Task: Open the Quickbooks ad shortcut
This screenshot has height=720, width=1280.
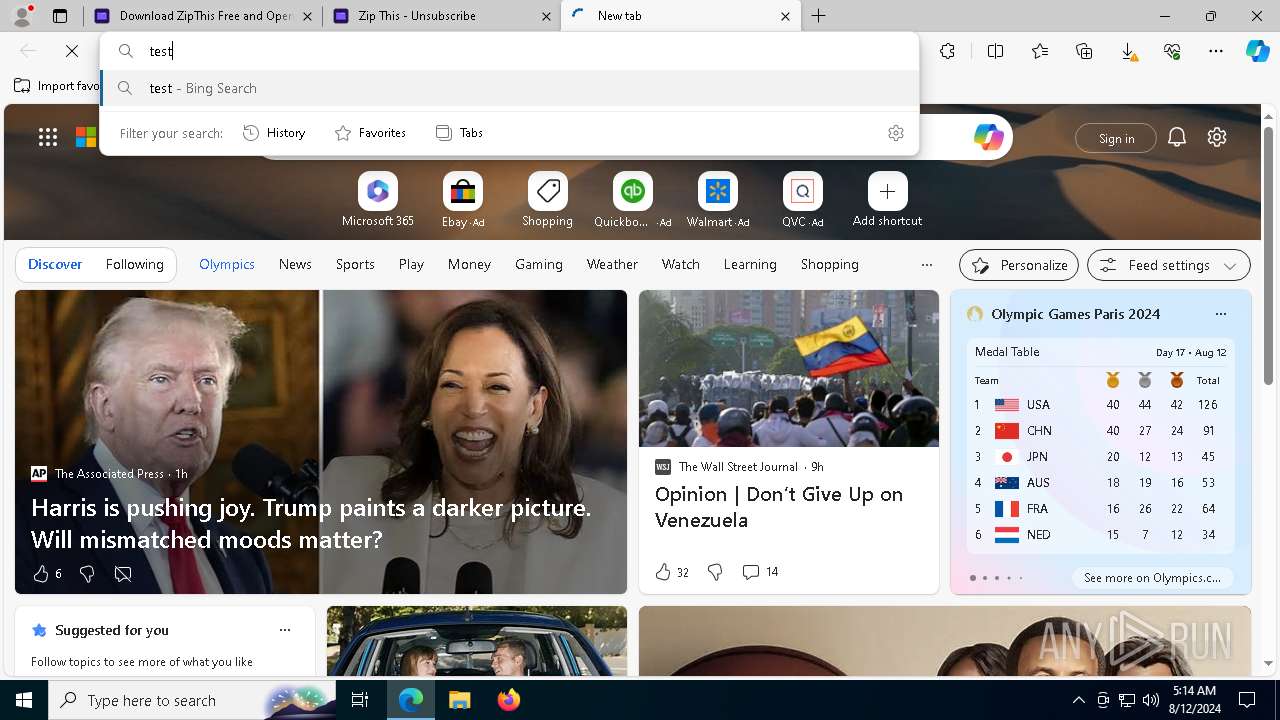Action: tap(632, 200)
